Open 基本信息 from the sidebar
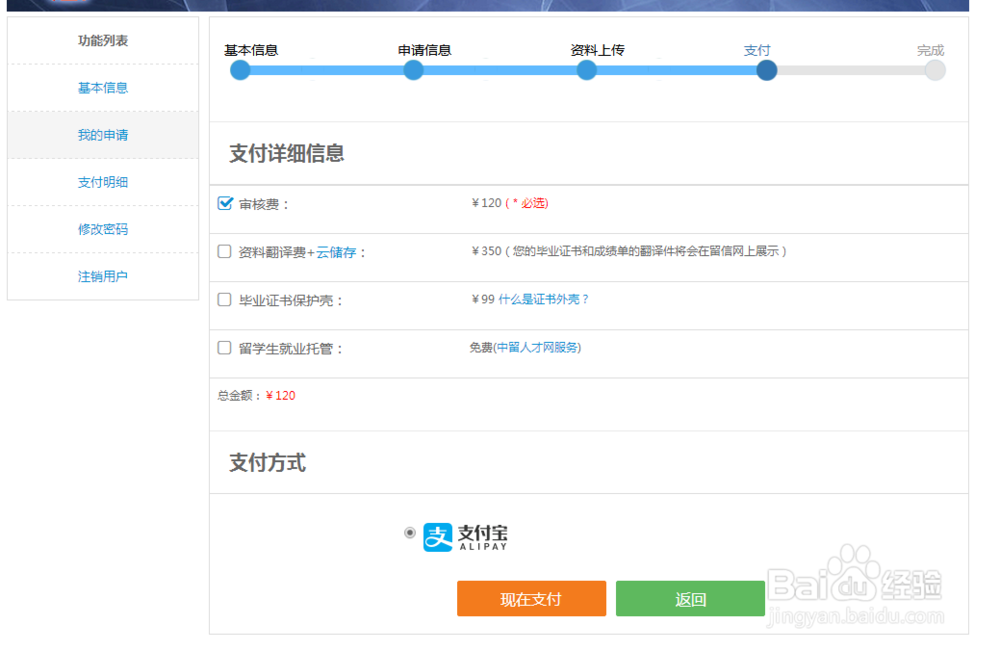Image resolution: width=1000 pixels, height=651 pixels. point(102,88)
